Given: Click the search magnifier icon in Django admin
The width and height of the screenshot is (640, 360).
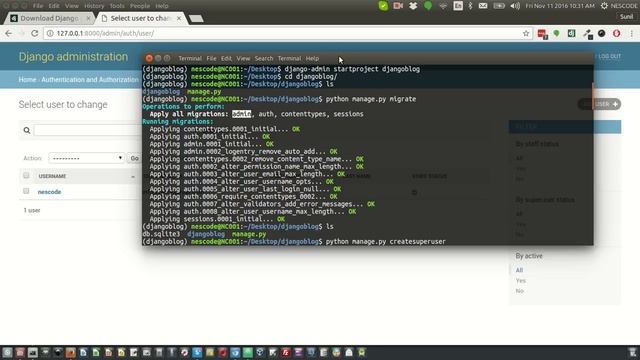Looking at the screenshot, I should tap(27, 131).
